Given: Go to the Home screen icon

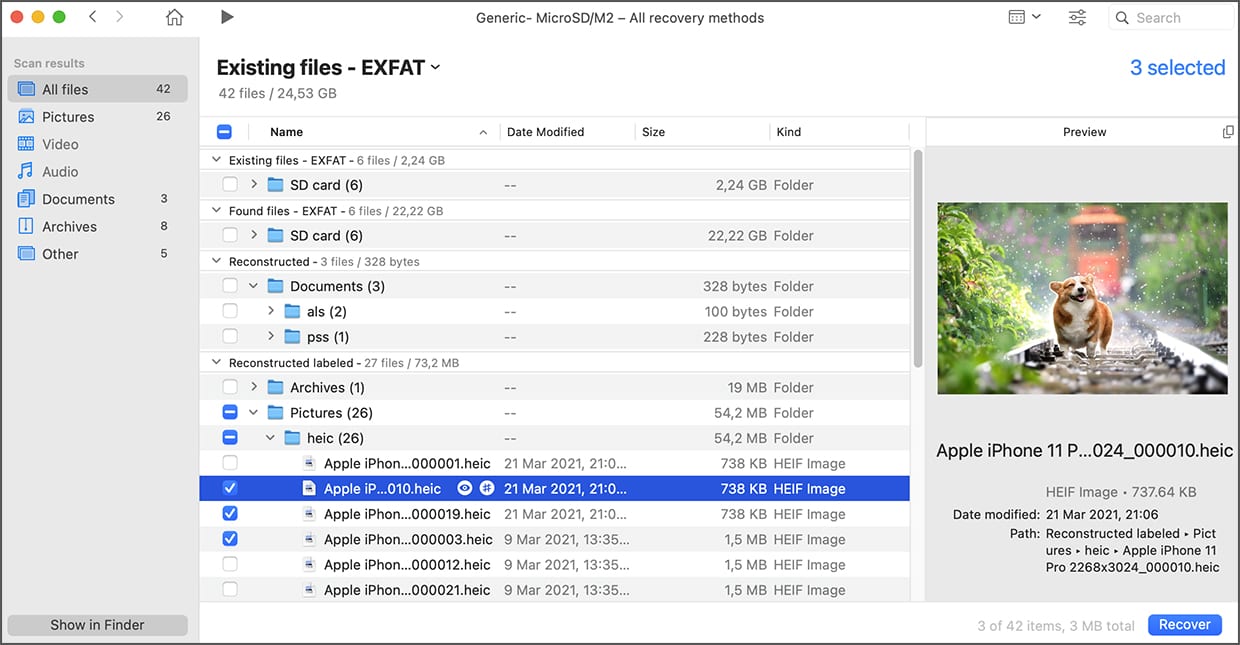Looking at the screenshot, I should 174,17.
